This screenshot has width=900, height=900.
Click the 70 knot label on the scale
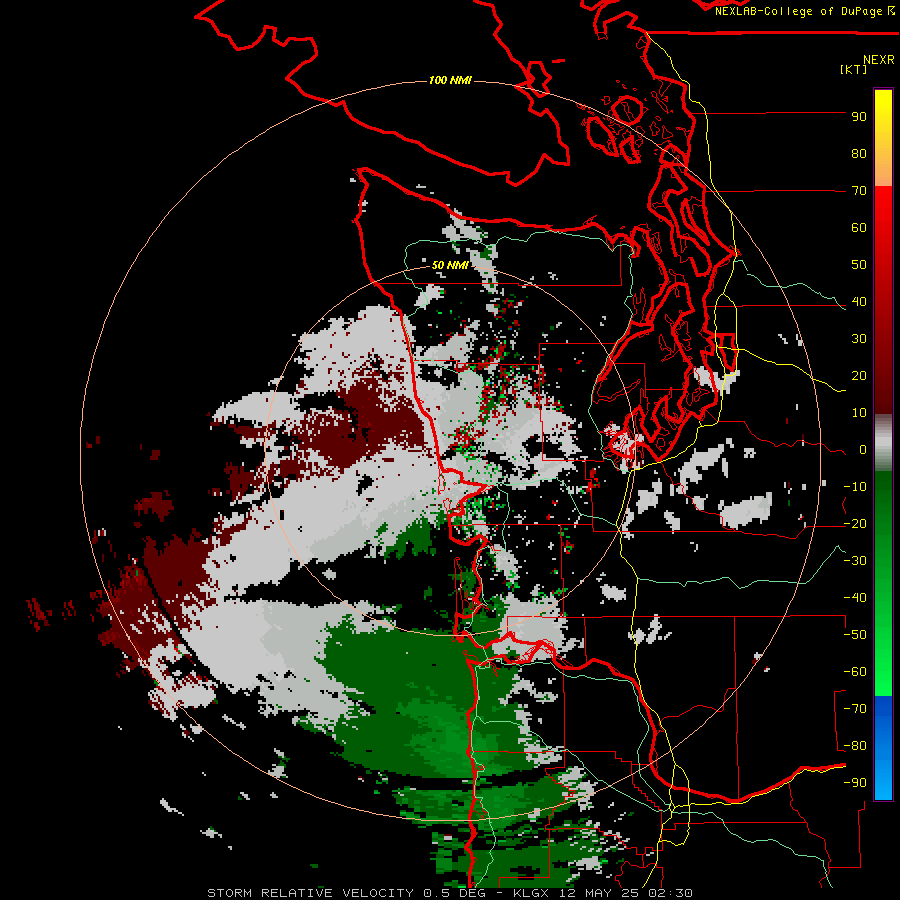[x=859, y=191]
